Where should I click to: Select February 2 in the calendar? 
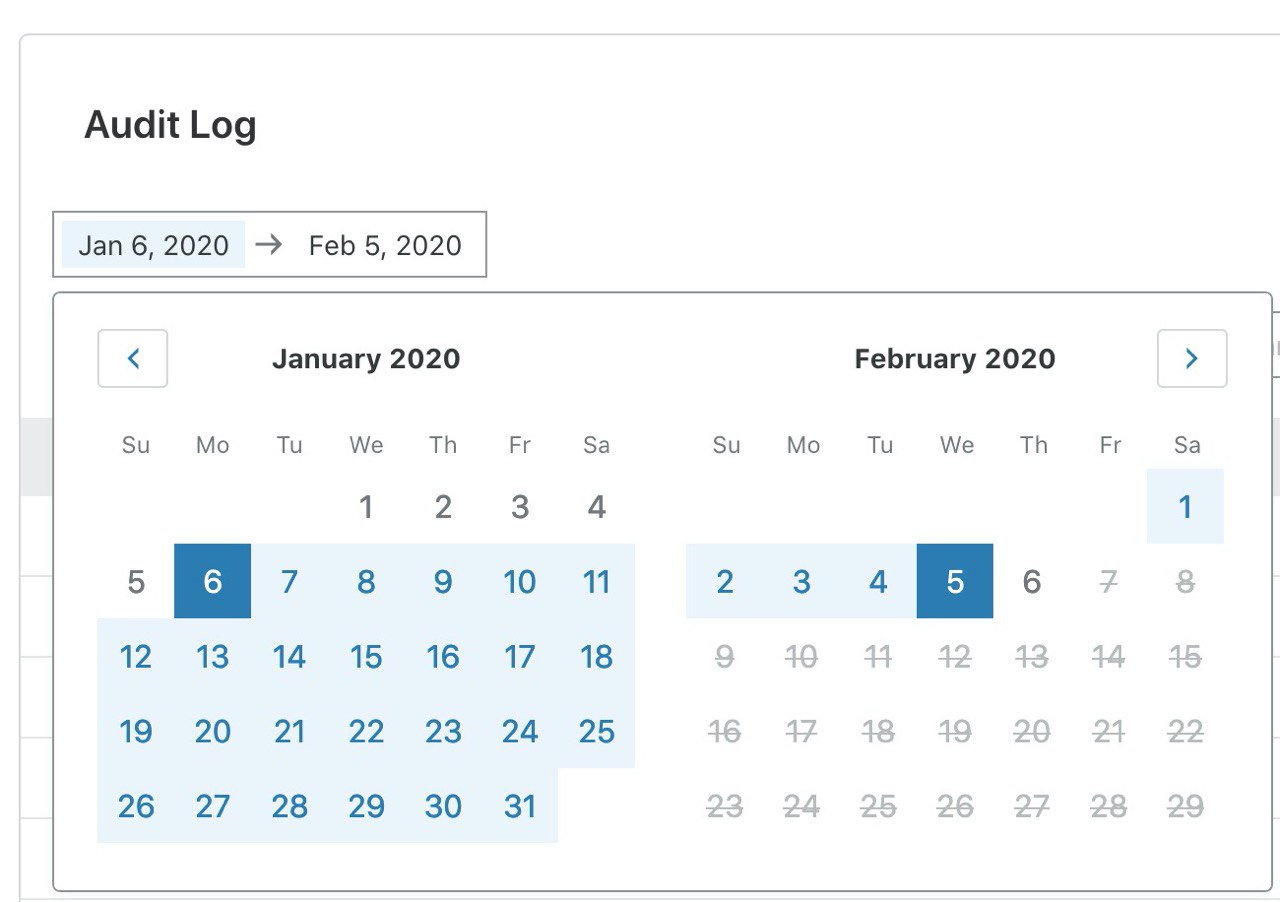[725, 581]
